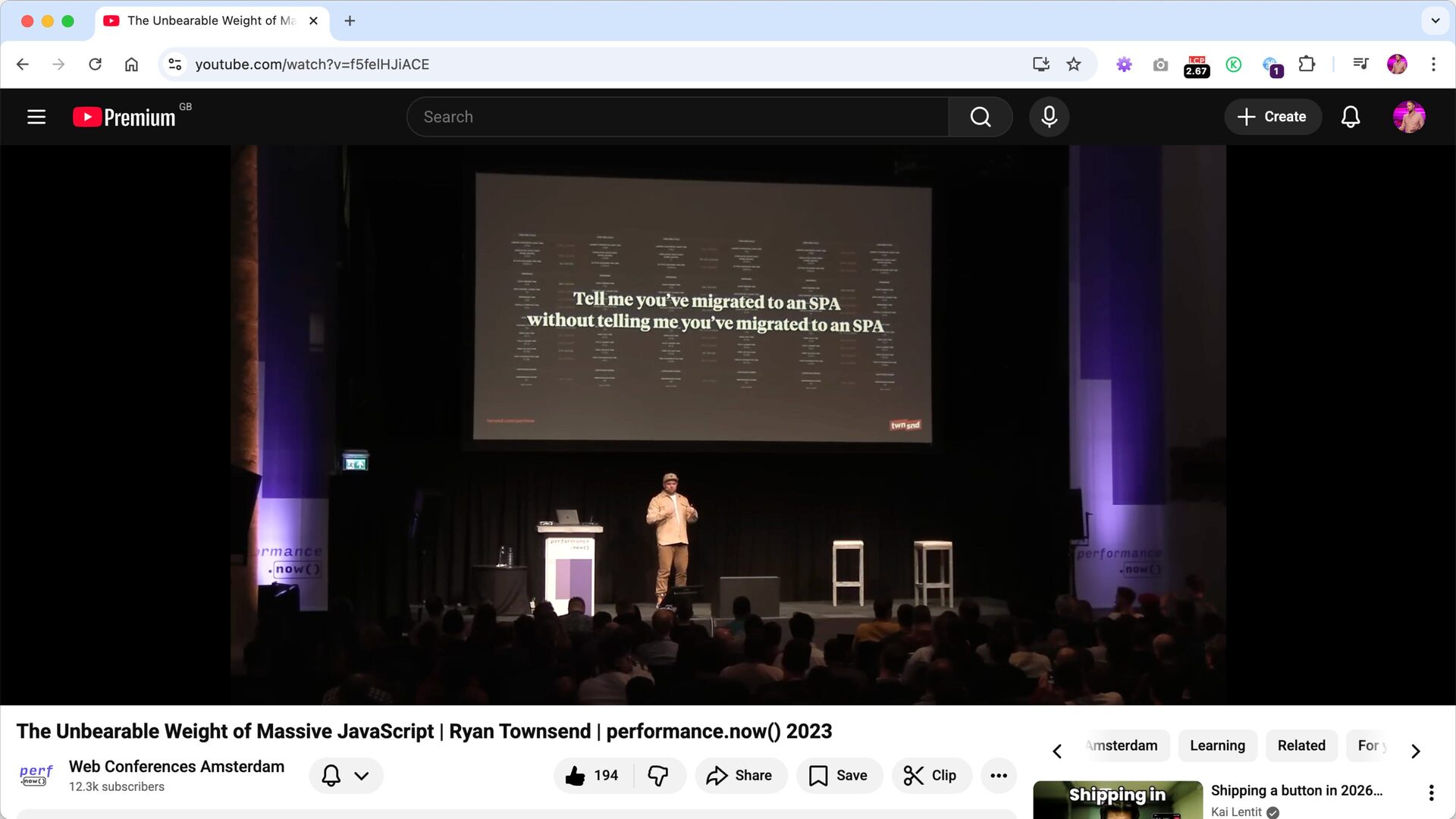Viewport: 1456px width, 819px height.
Task: Open the Web Conferences Amsterdam channel
Action: pos(176,767)
